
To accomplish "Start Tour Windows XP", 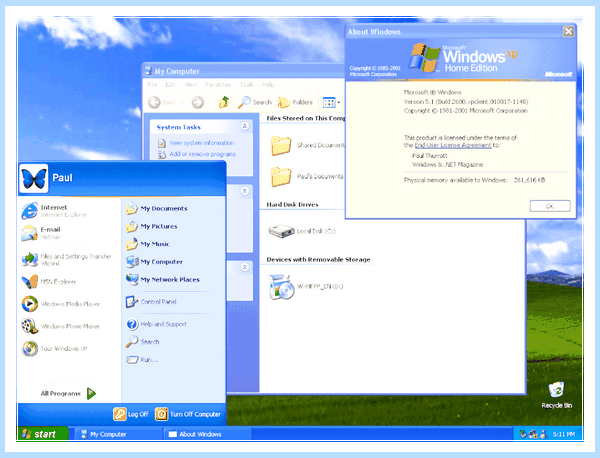I will tap(54, 348).
